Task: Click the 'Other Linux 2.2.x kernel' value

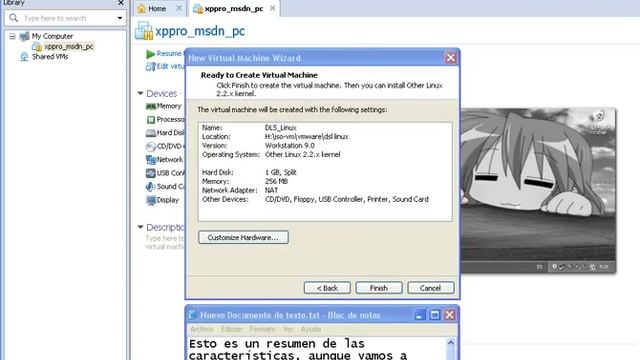Action: [x=302, y=155]
